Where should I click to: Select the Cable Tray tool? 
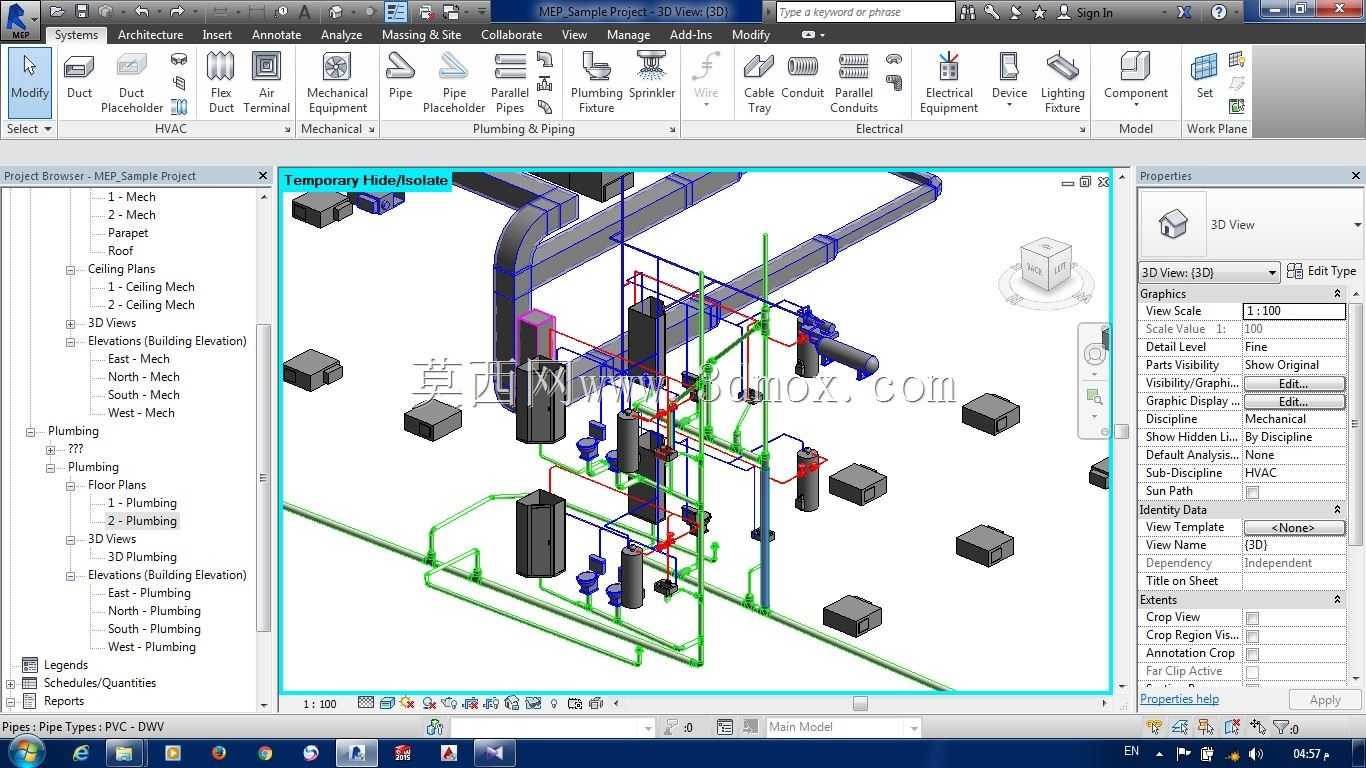(759, 82)
